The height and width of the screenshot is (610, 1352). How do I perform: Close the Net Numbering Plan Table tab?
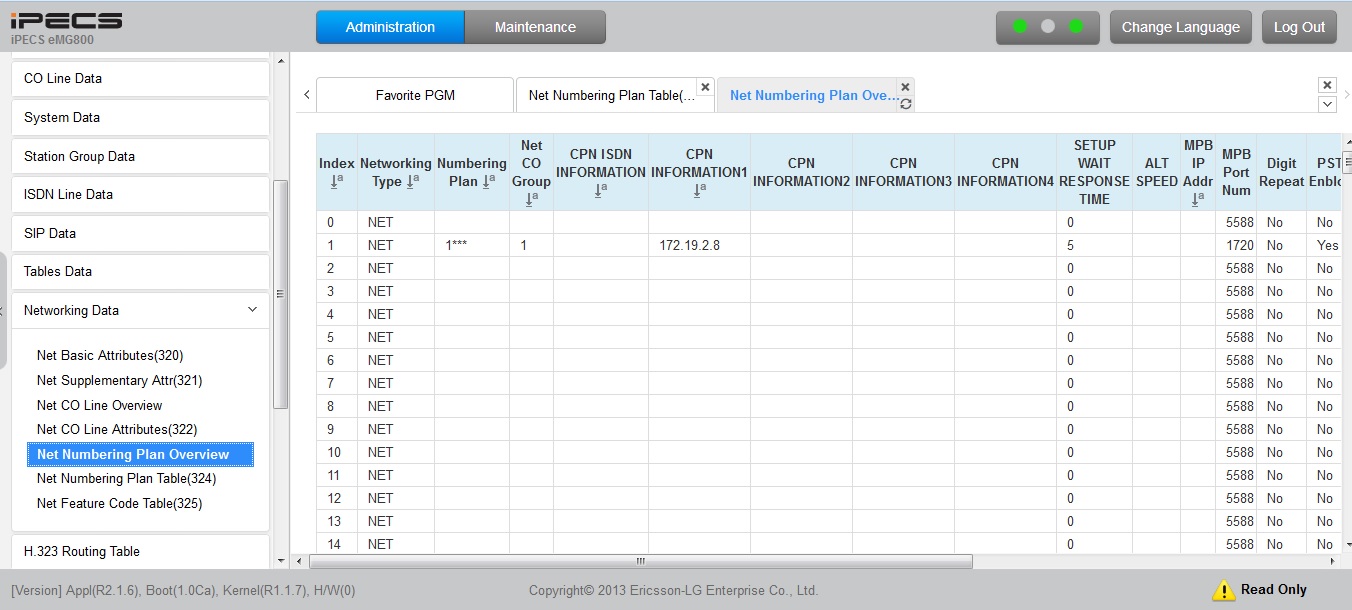tap(705, 87)
